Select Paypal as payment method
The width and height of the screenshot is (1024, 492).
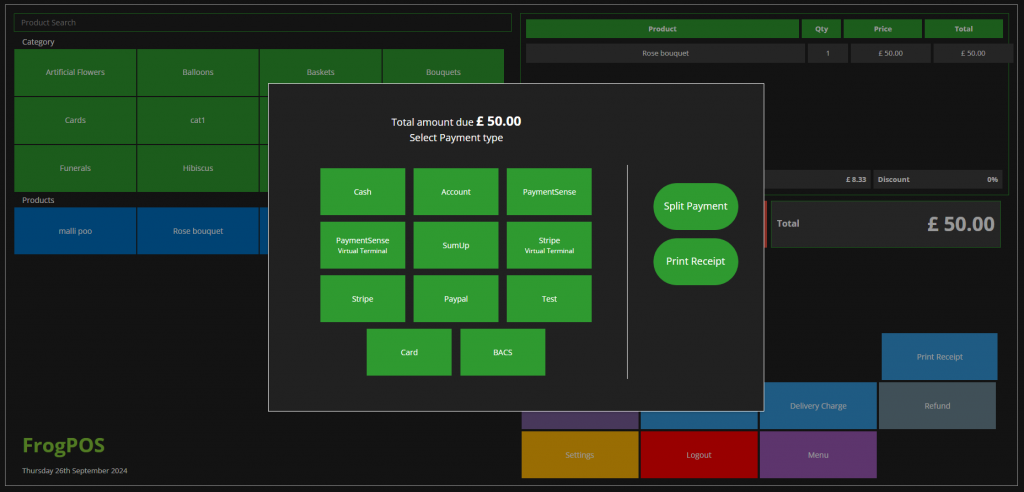click(456, 299)
